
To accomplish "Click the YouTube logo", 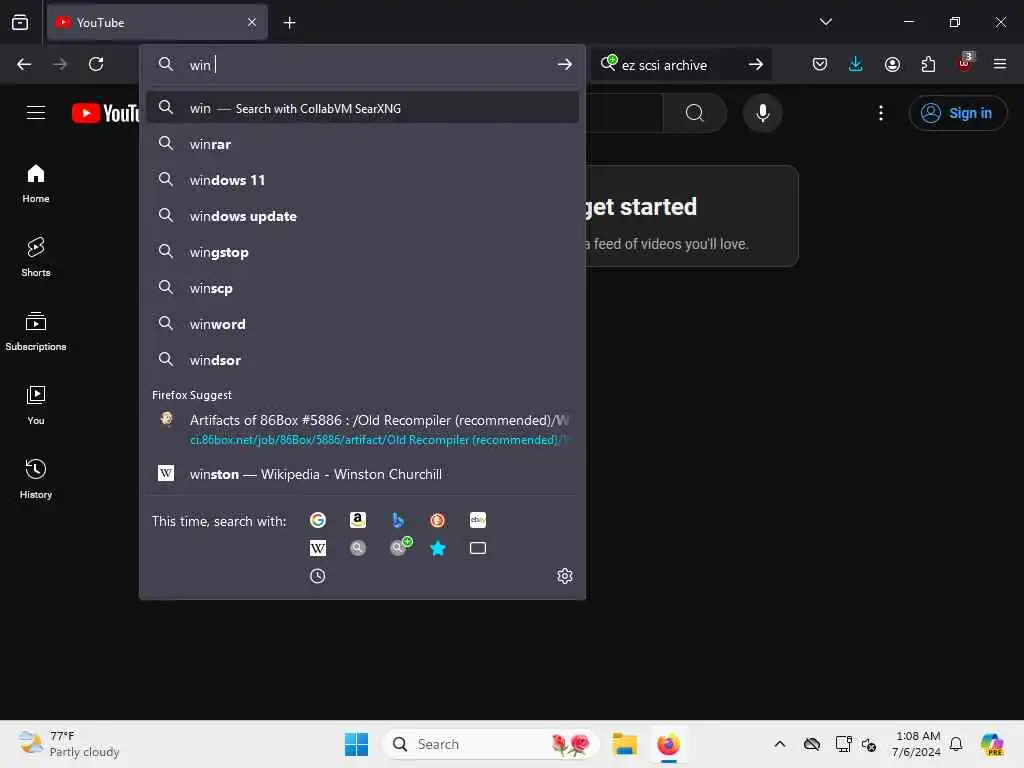I will [x=106, y=113].
